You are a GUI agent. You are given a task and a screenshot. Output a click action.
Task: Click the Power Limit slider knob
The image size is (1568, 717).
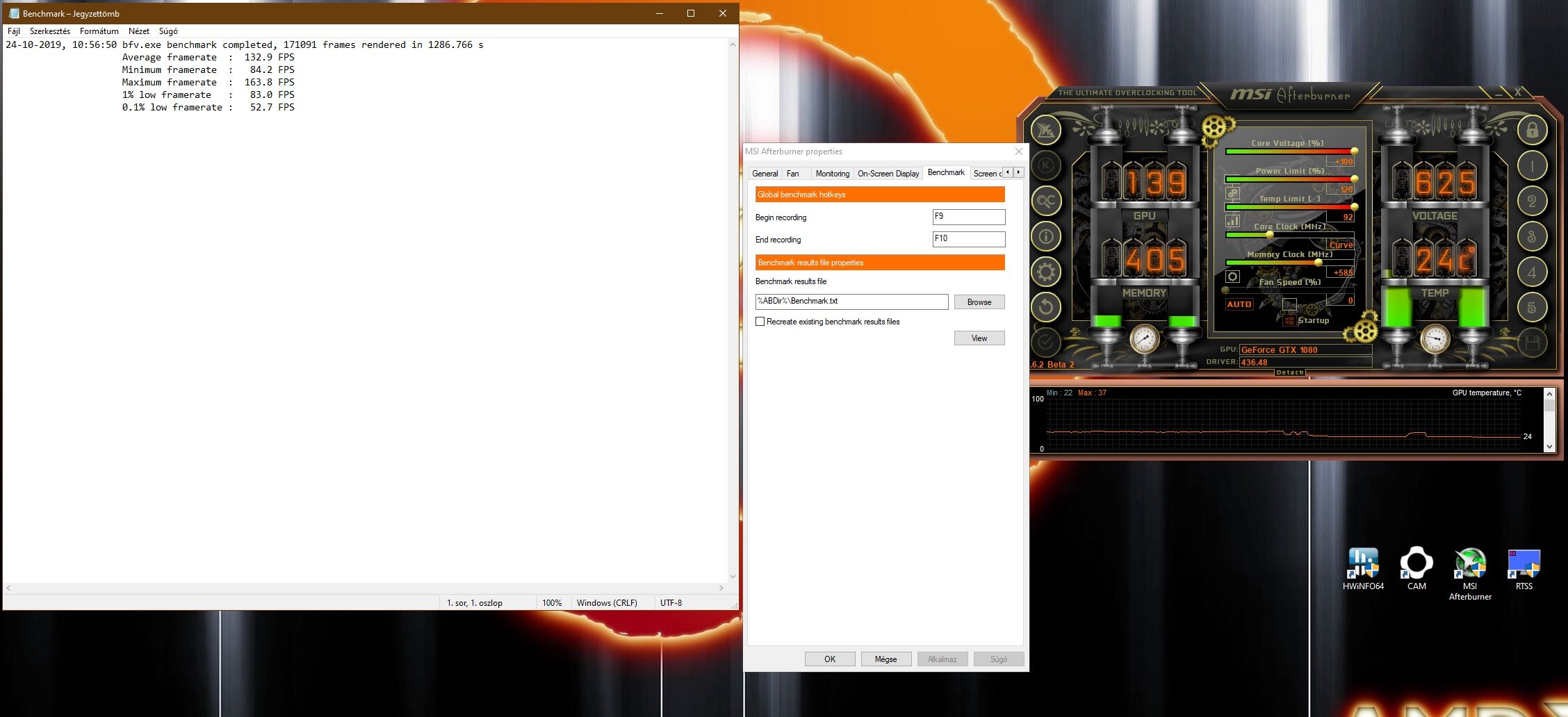point(1355,179)
